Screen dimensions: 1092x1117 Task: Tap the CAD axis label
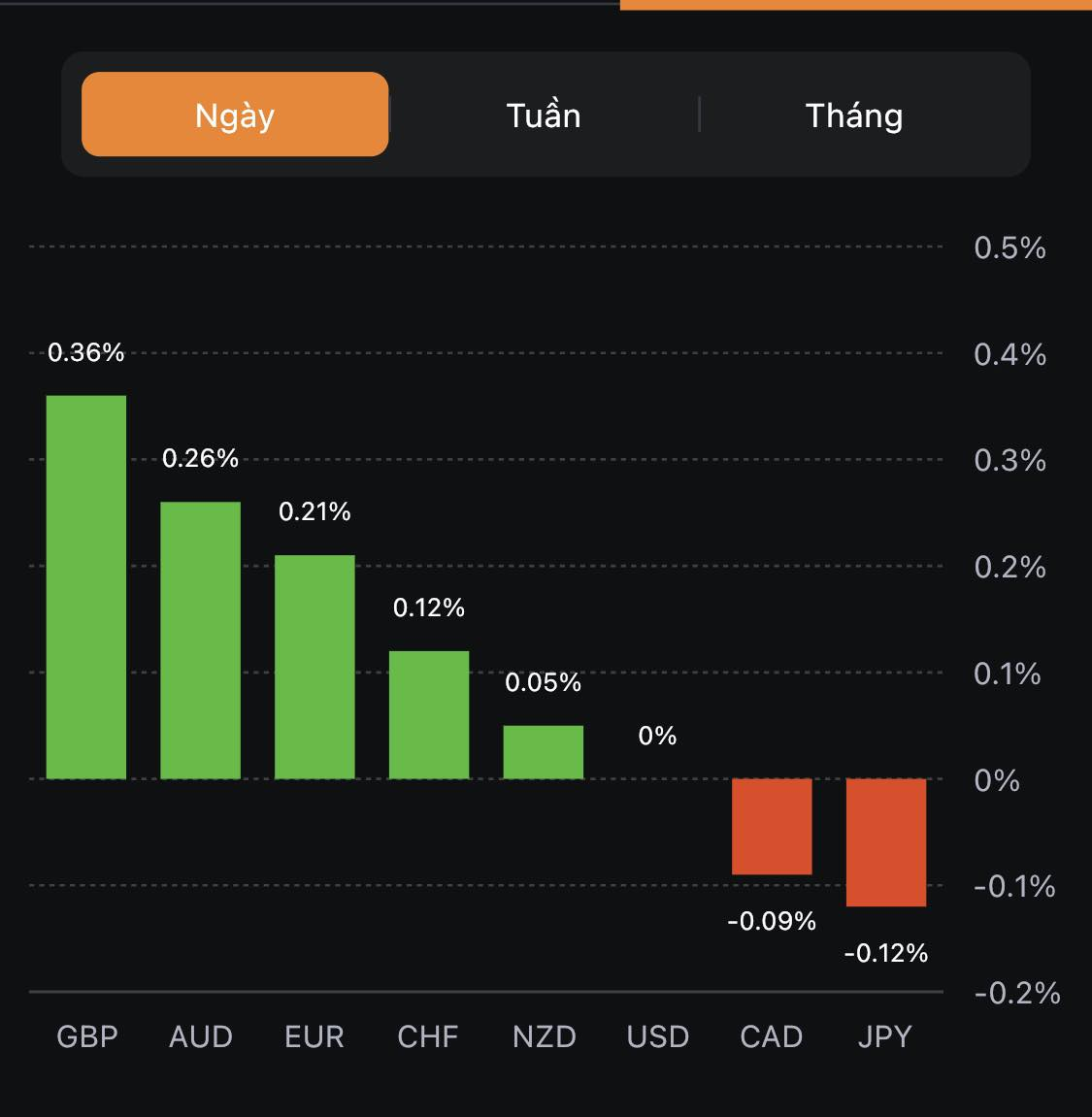click(x=772, y=1036)
